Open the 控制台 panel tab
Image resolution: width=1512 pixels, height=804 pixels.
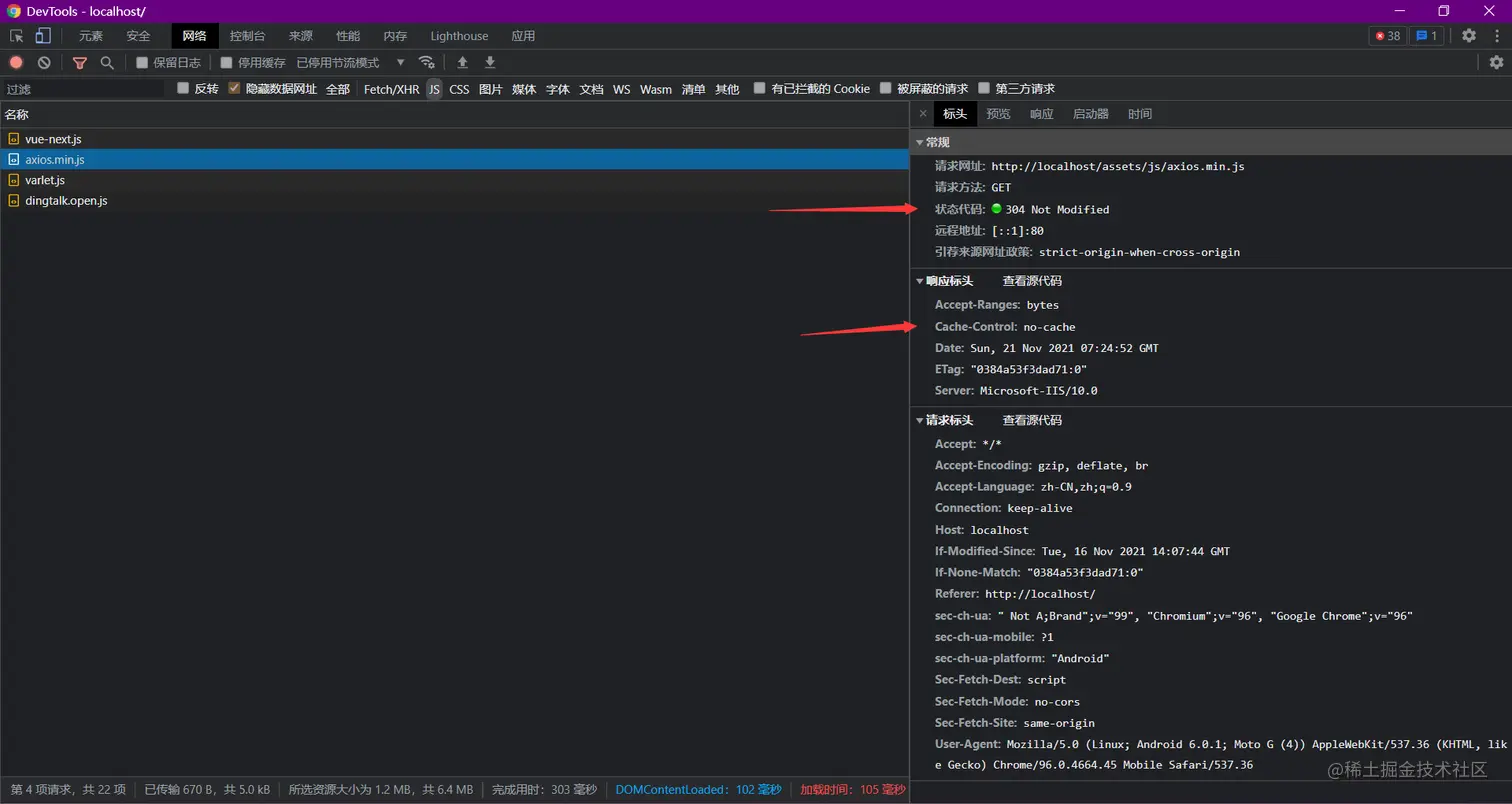248,36
